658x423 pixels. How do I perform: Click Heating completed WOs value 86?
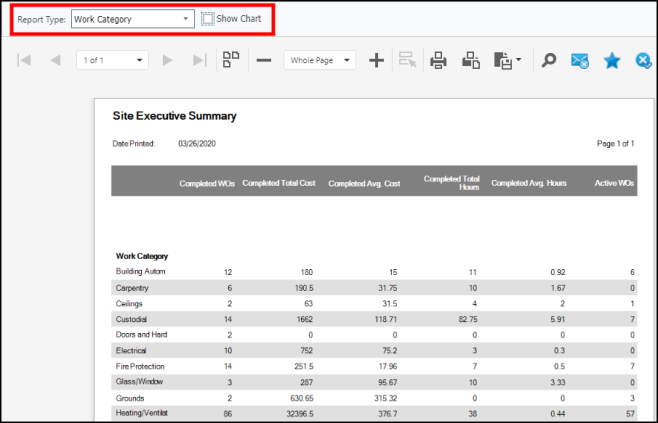(227, 414)
